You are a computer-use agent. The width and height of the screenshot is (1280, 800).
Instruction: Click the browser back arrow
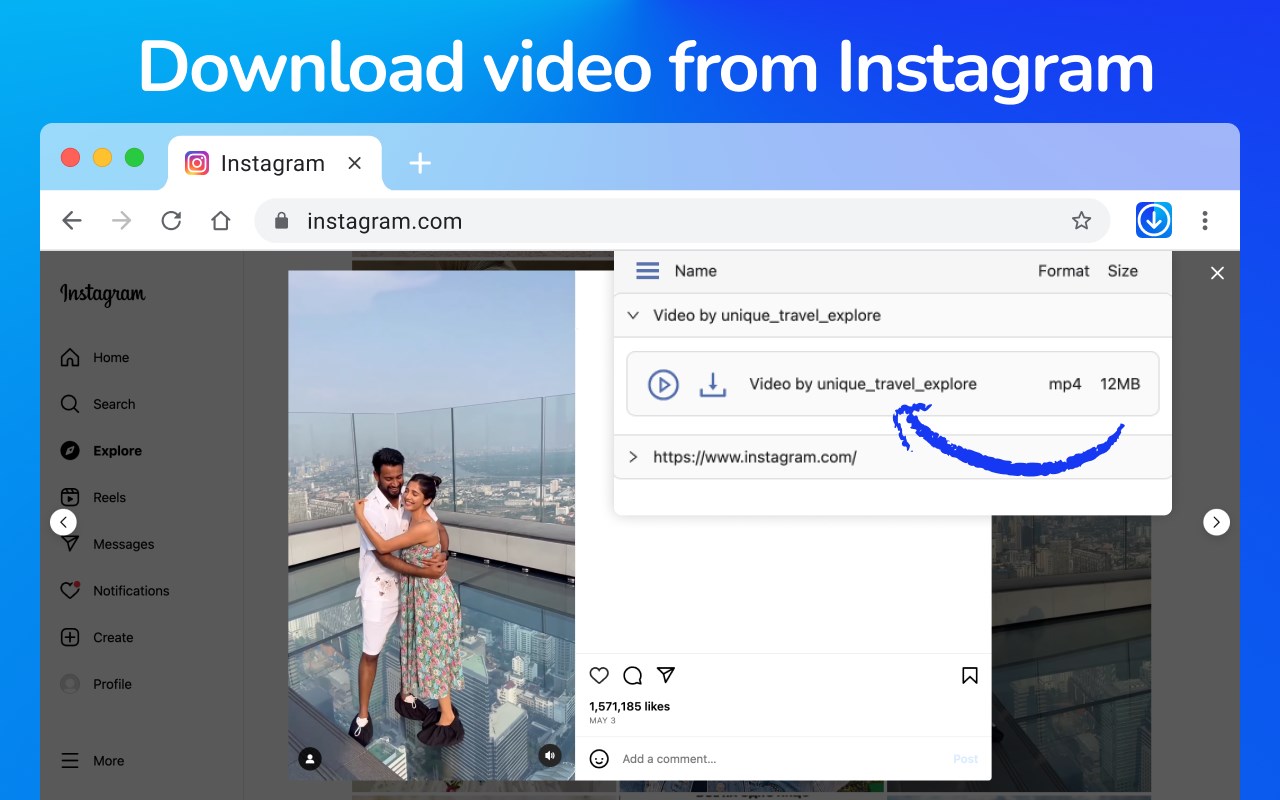point(72,221)
